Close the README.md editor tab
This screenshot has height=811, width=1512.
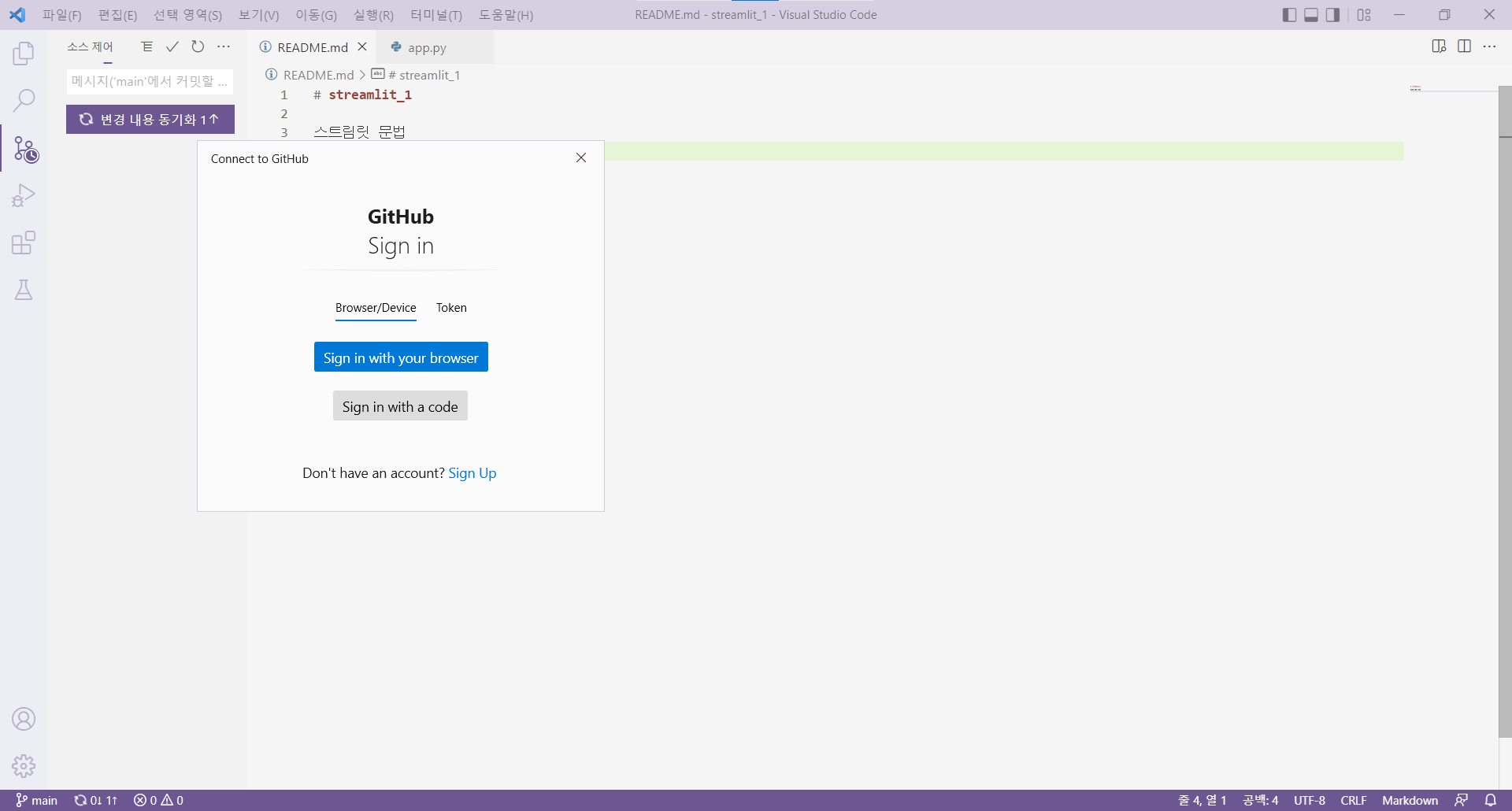coord(362,46)
